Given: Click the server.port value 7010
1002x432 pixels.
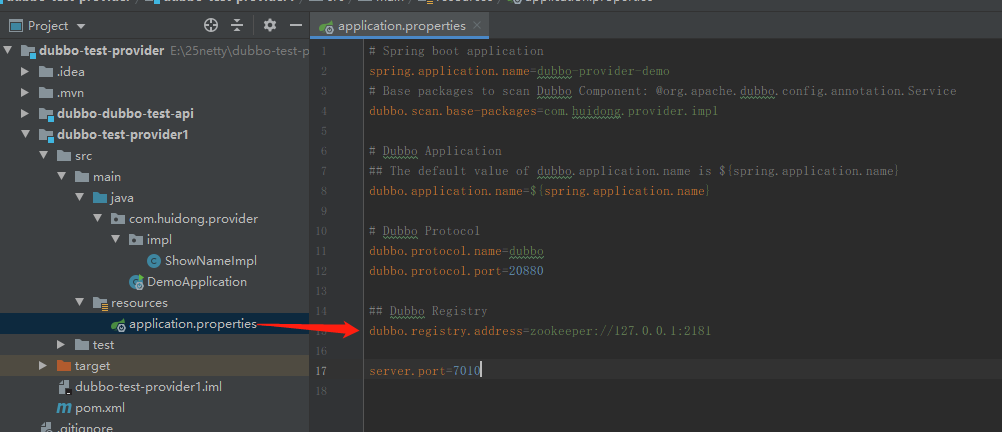Looking at the screenshot, I should 466,371.
